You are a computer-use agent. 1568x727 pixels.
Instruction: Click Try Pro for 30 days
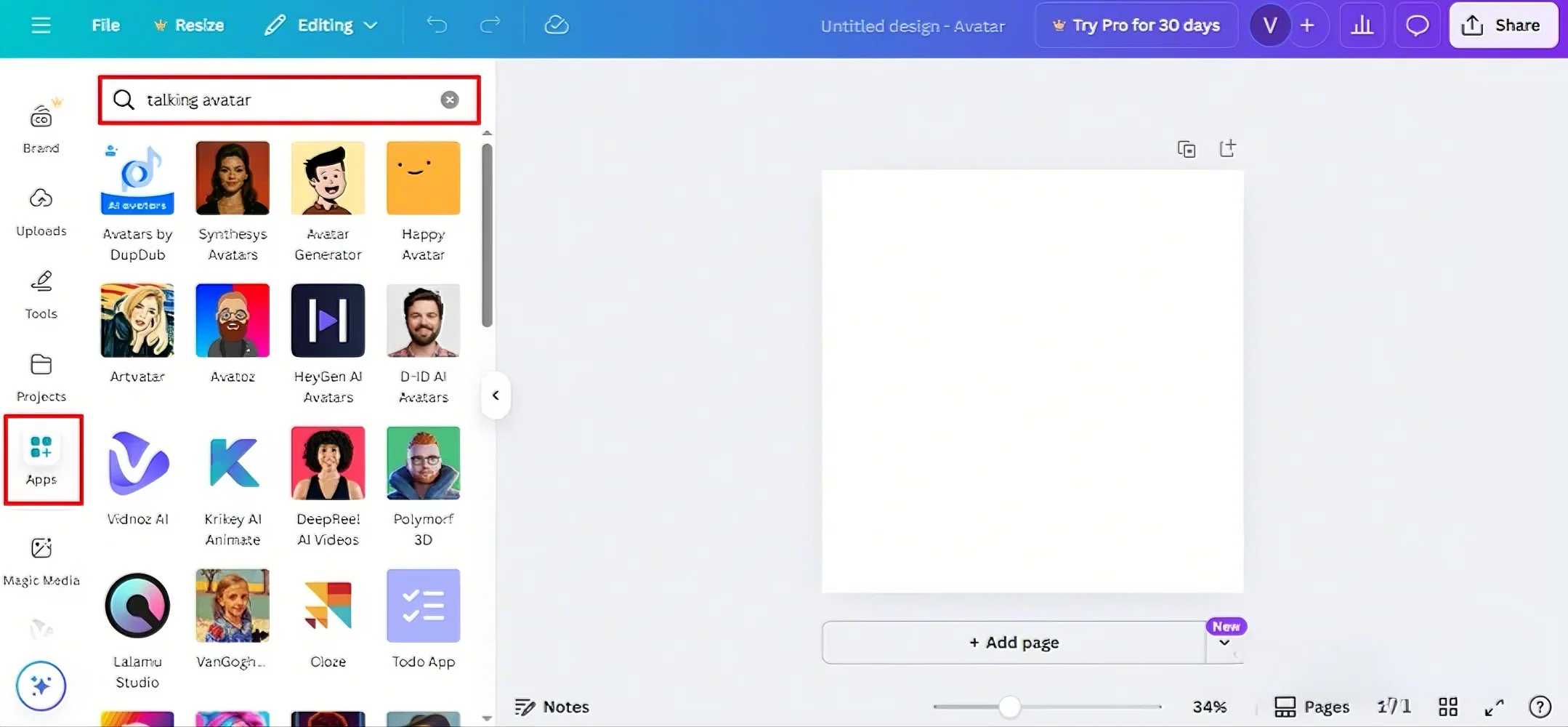pos(1136,25)
